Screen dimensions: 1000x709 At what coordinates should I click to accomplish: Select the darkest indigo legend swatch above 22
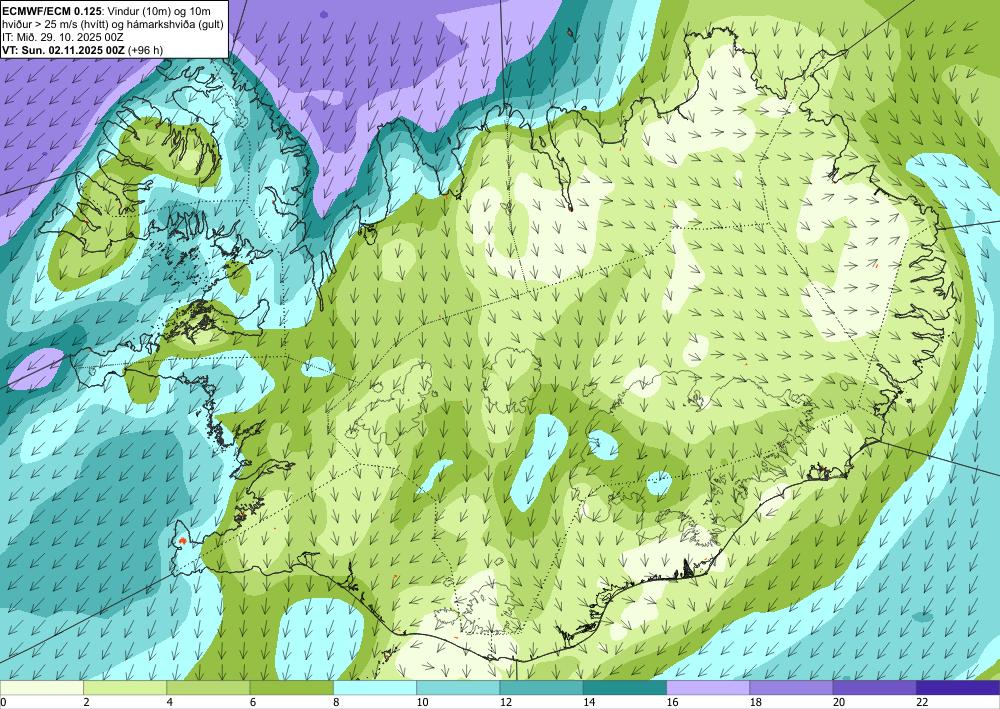click(x=958, y=688)
